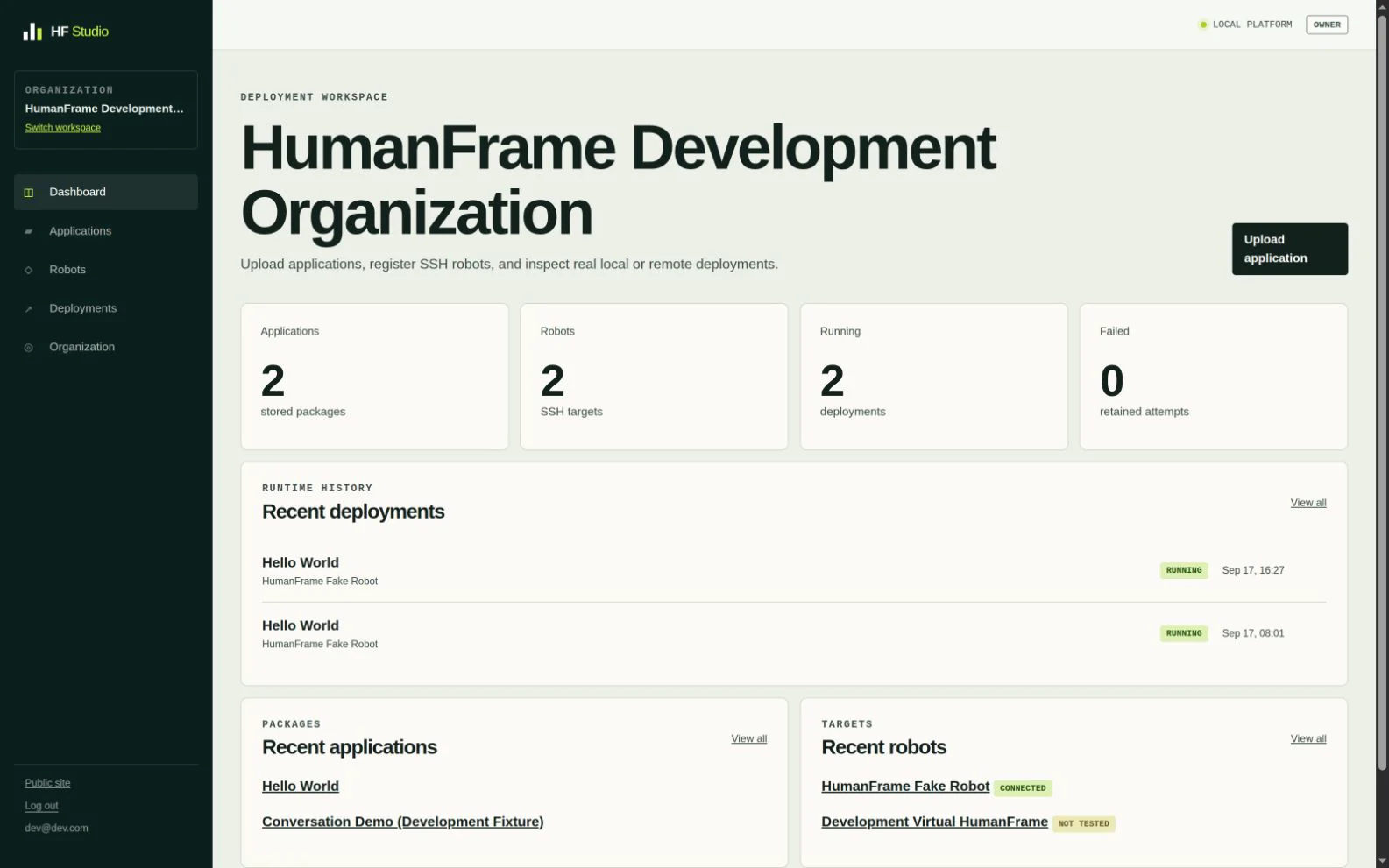The height and width of the screenshot is (868, 1389).
Task: View all recent robots
Action: point(1308,739)
